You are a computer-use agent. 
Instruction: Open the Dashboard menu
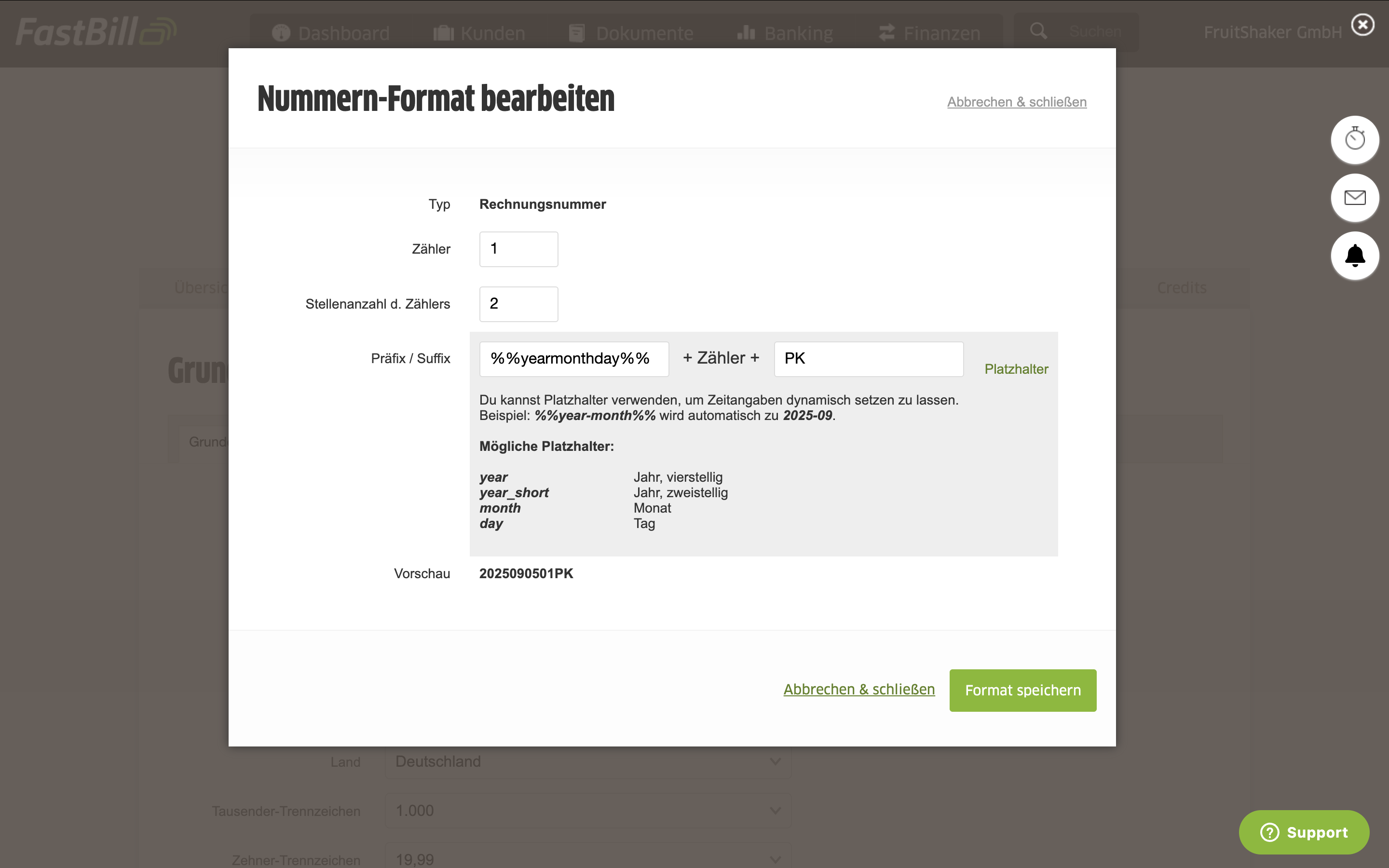point(330,33)
